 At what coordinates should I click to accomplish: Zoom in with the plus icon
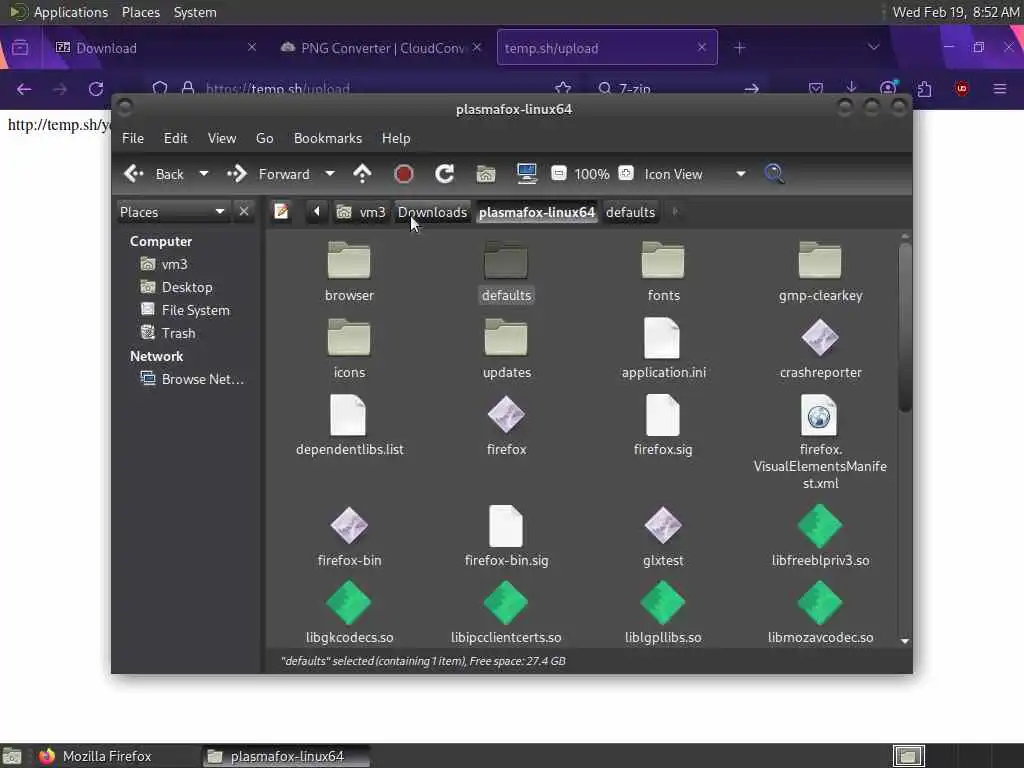[626, 173]
